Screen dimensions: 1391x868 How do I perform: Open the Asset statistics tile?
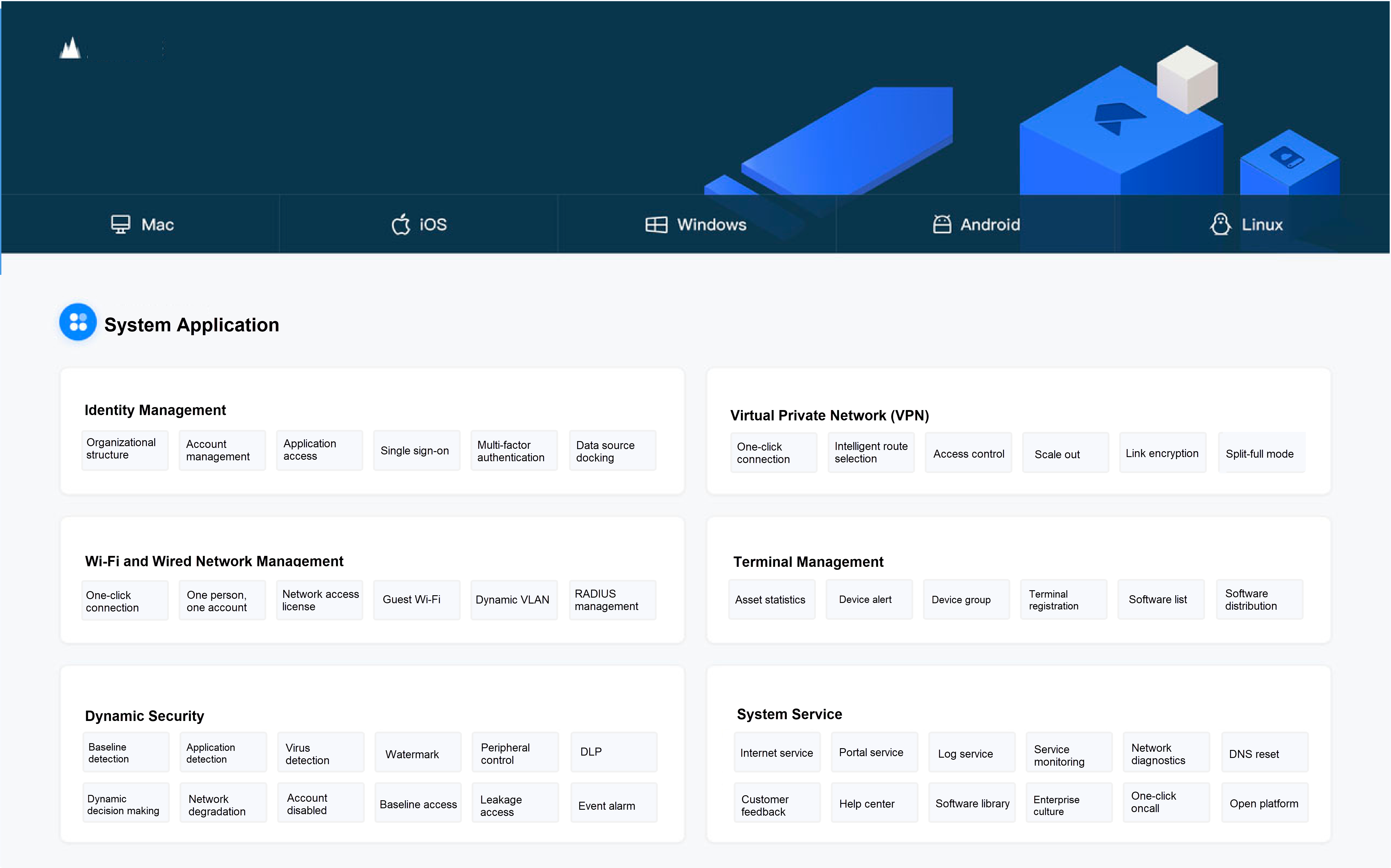pyautogui.click(x=771, y=600)
